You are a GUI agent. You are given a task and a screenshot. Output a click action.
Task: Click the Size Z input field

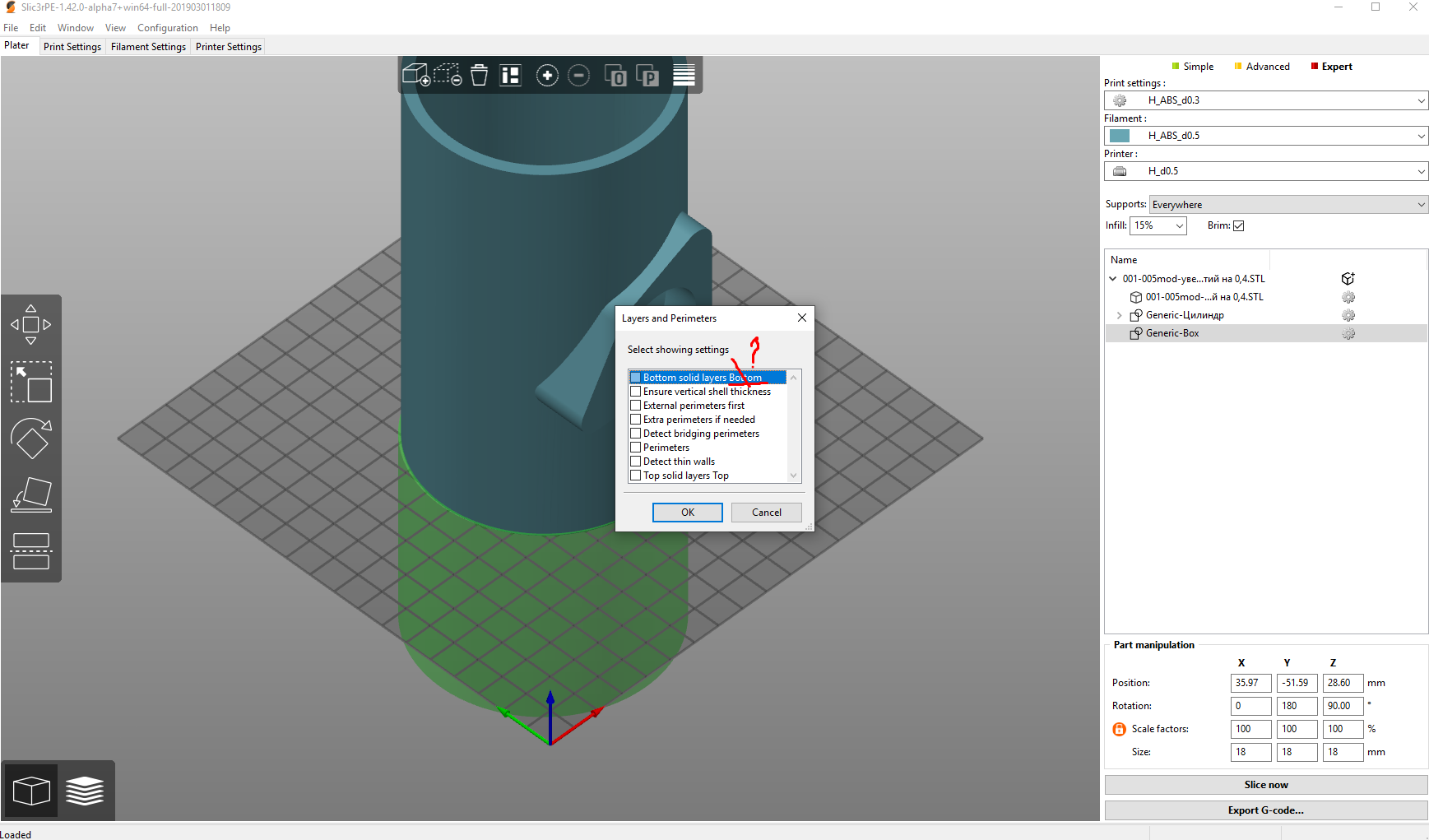tap(1343, 752)
